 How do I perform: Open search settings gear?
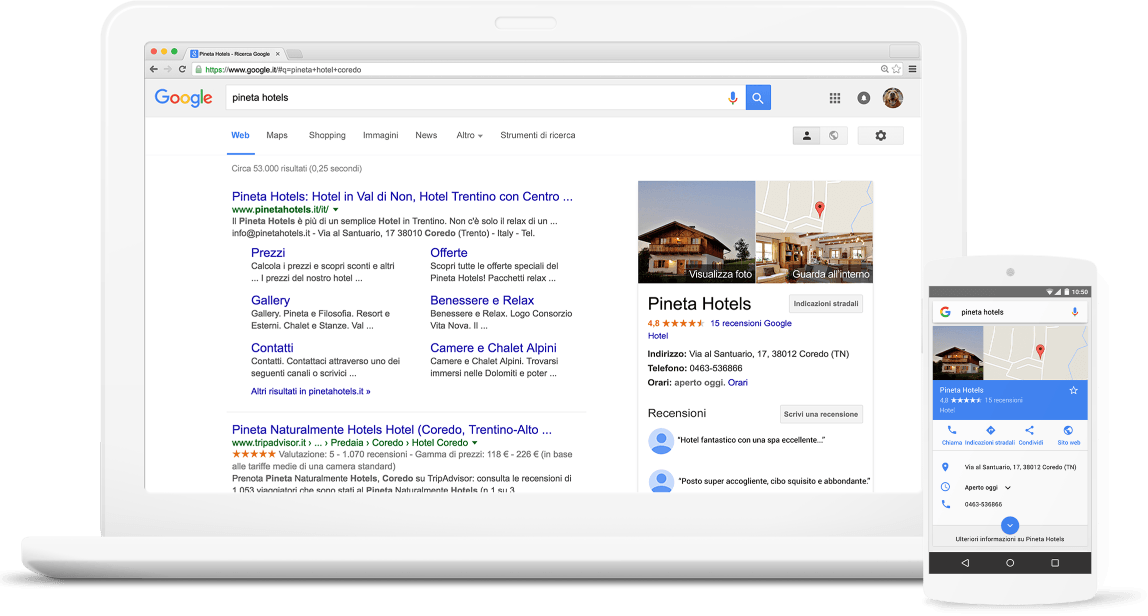[x=880, y=136]
